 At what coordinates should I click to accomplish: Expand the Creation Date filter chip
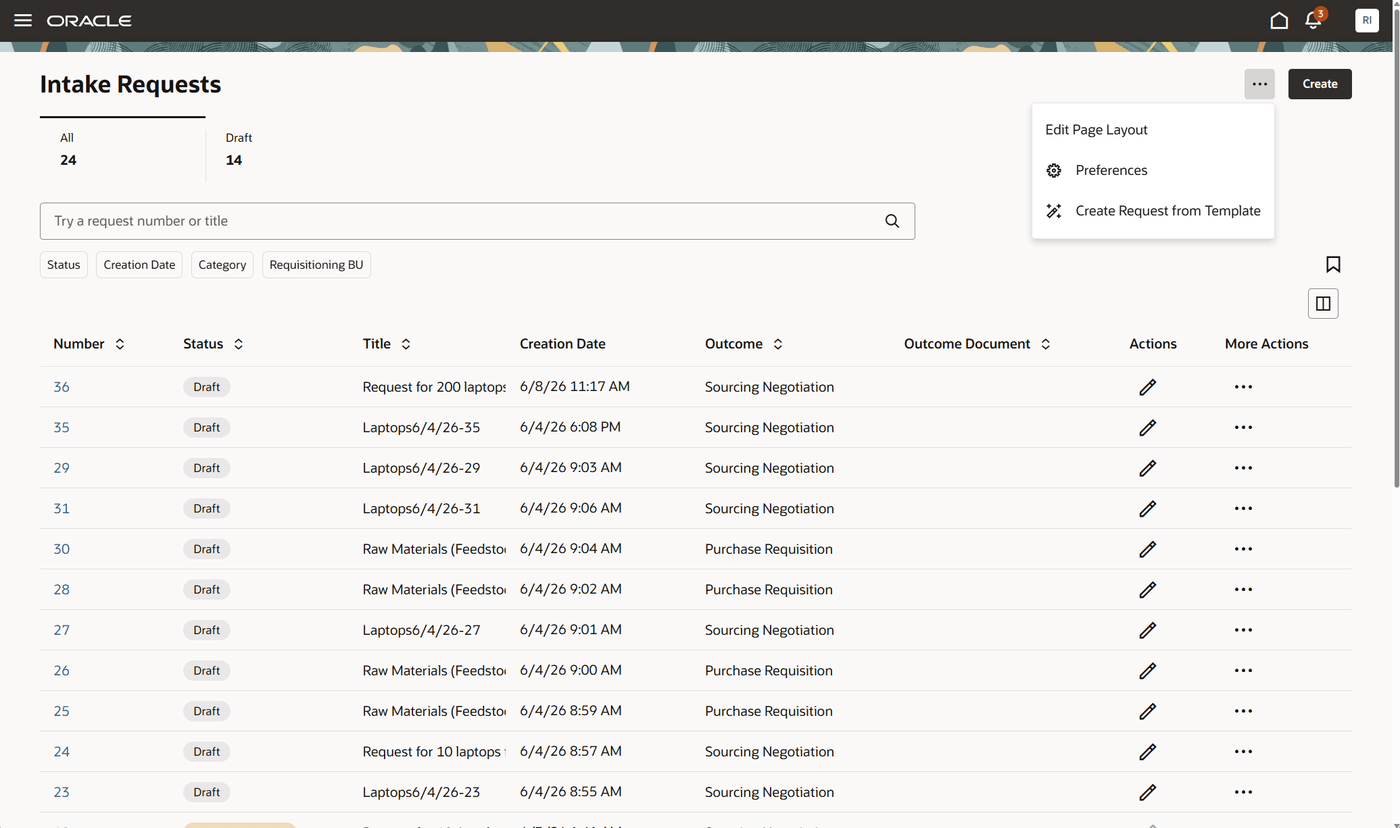(x=139, y=265)
